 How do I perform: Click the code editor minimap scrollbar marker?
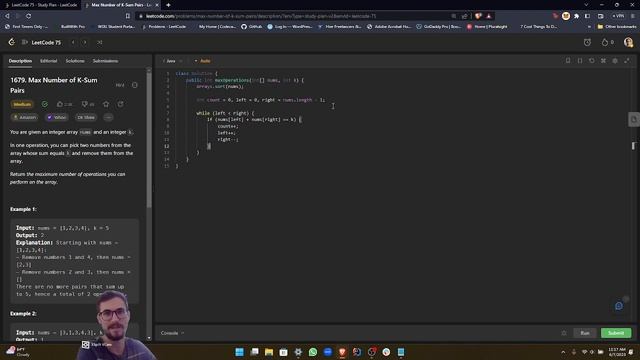click(x=633, y=146)
